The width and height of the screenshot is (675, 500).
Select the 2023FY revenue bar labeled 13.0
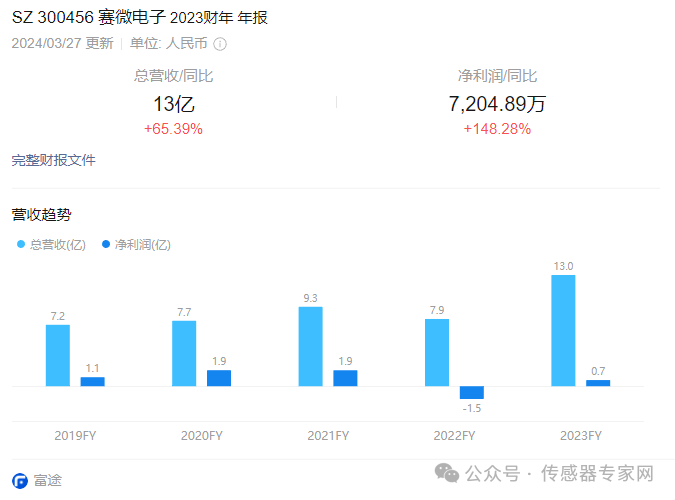point(563,330)
